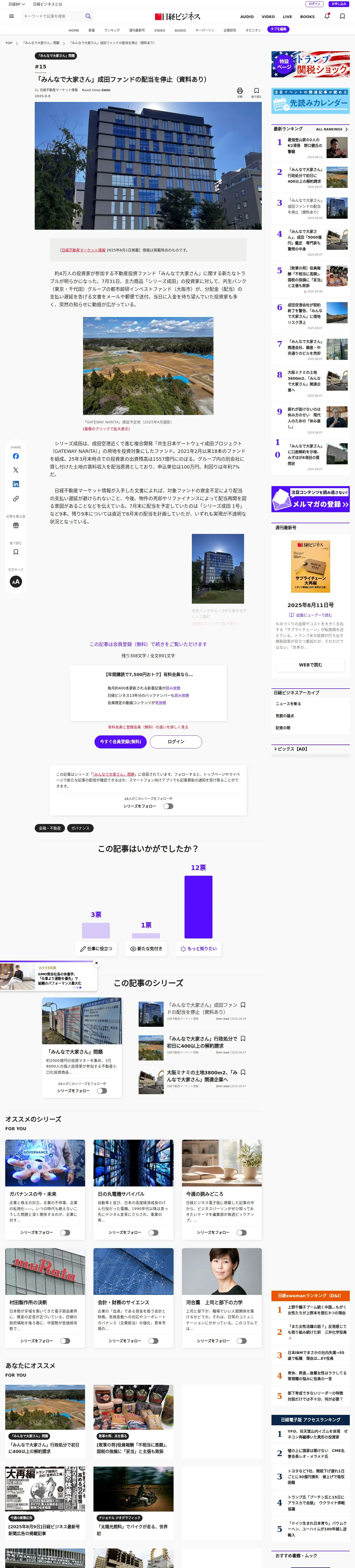This screenshot has width=355, height=1568.
Task: Open ALL RANKINGS chevron link
Action: tap(332, 129)
